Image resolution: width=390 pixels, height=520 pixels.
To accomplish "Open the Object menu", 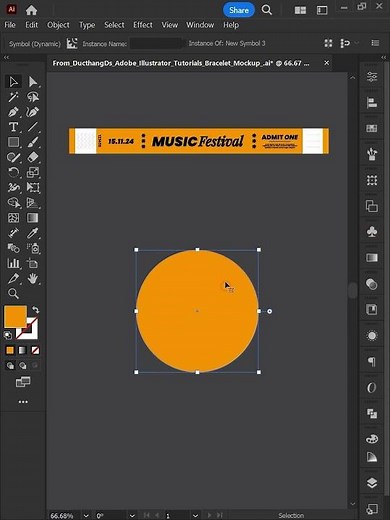I will click(58, 25).
